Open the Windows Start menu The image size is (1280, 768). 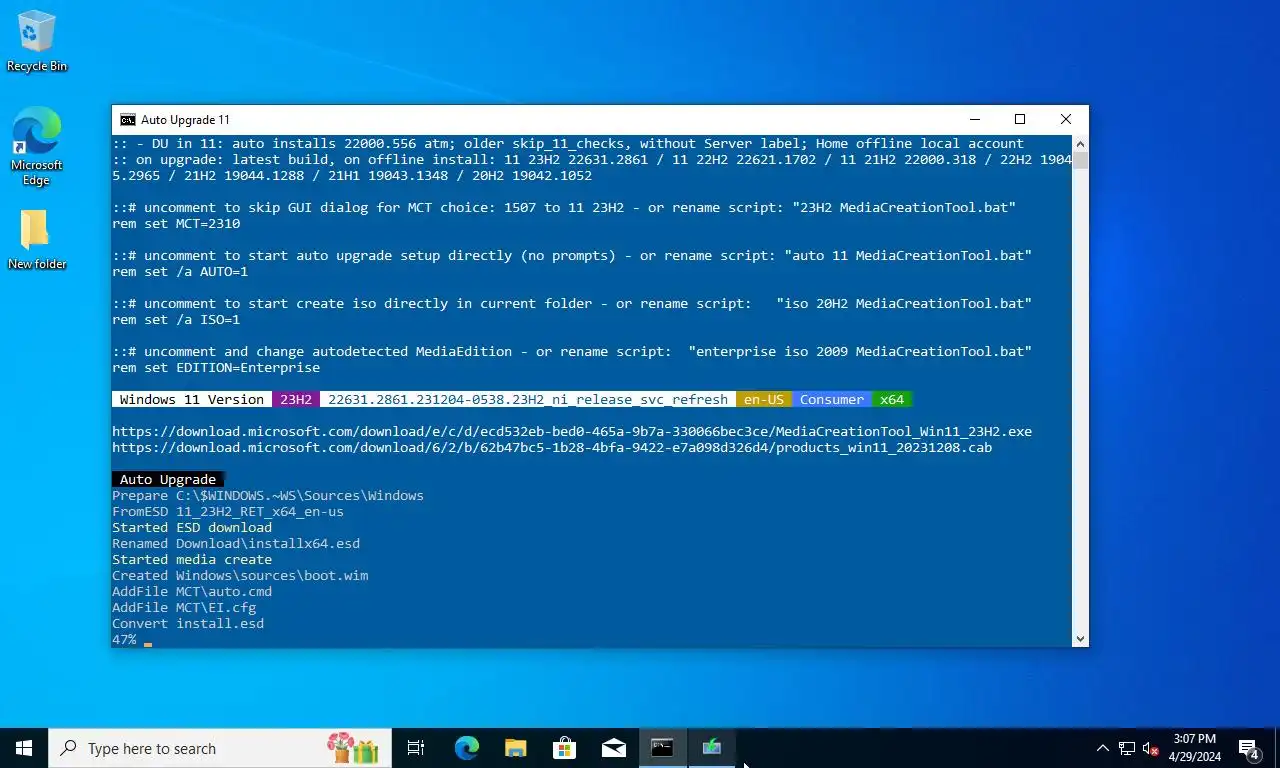click(x=24, y=748)
